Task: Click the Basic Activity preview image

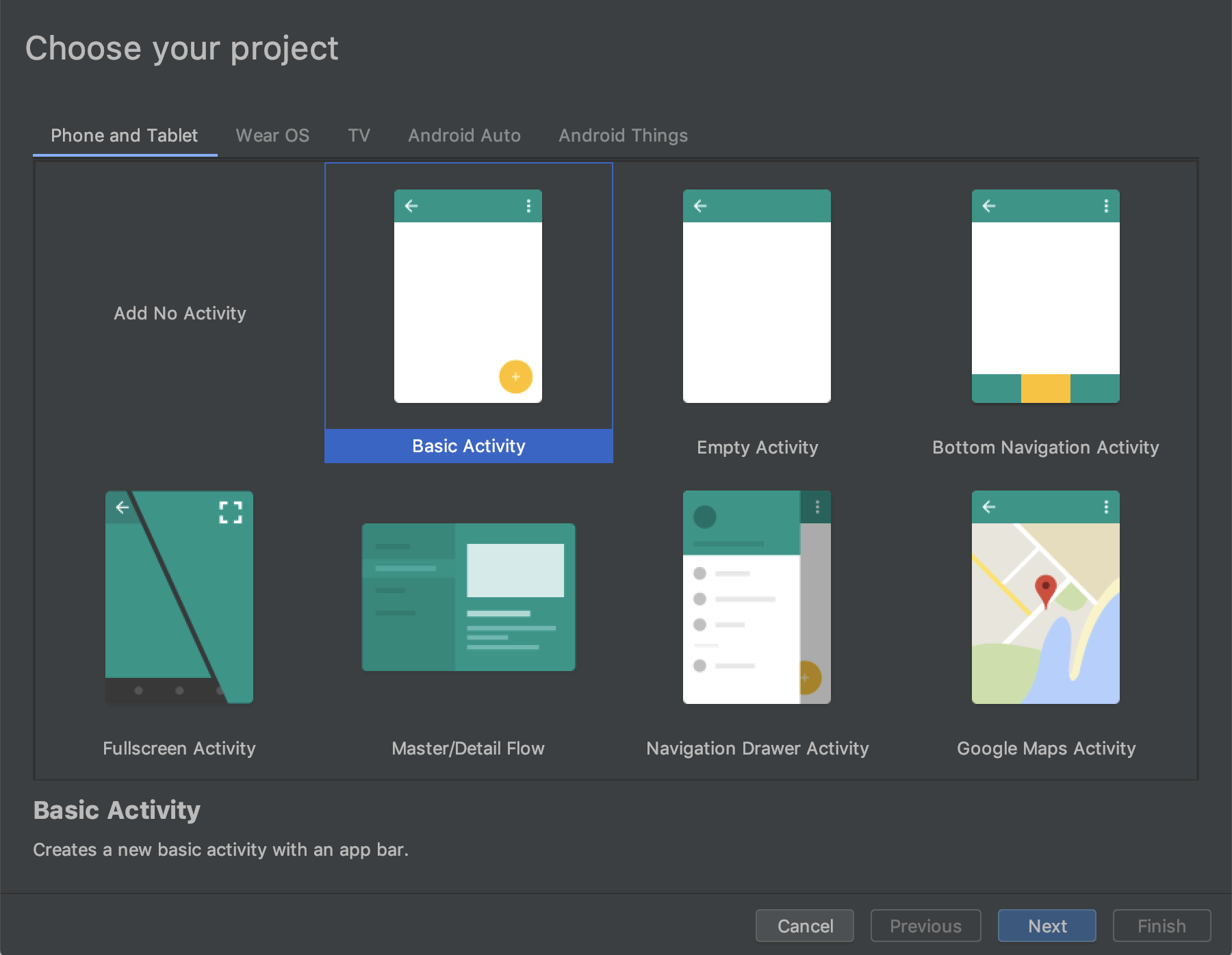Action: click(x=467, y=296)
